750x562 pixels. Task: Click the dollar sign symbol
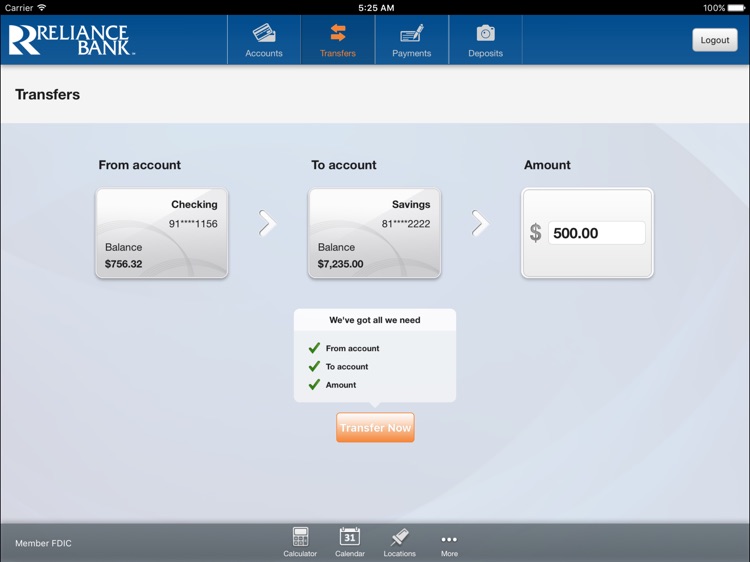[535, 233]
